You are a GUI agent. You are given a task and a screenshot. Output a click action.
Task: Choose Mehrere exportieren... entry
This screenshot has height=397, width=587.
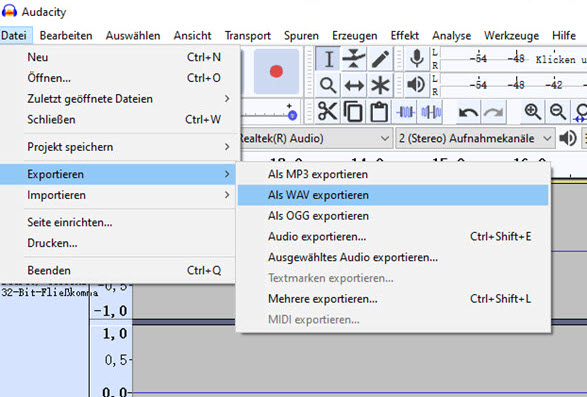(393, 299)
